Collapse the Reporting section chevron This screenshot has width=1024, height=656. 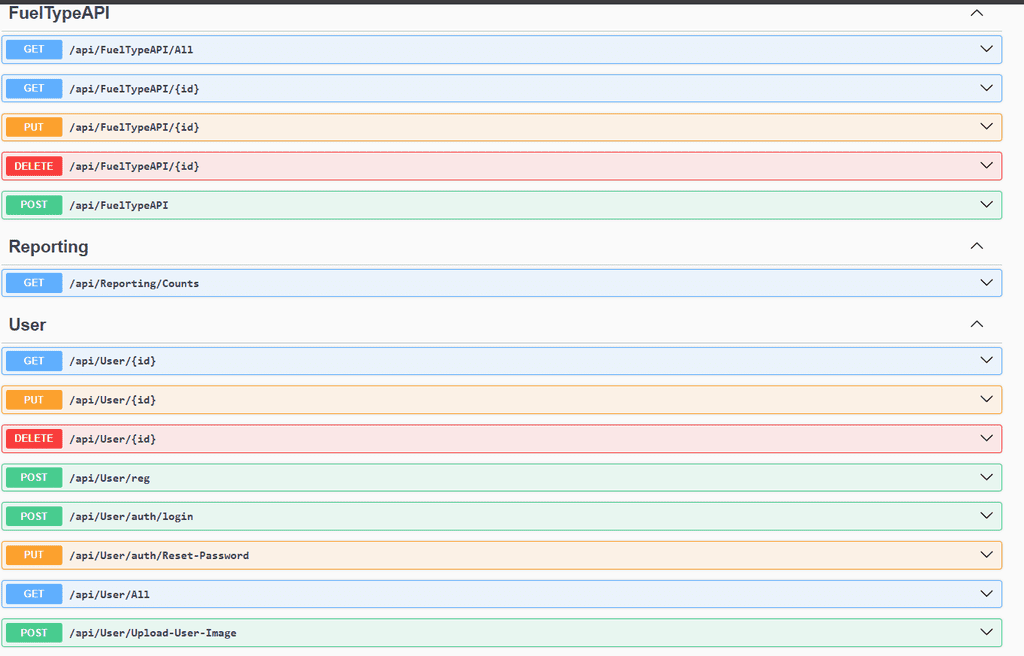(977, 246)
